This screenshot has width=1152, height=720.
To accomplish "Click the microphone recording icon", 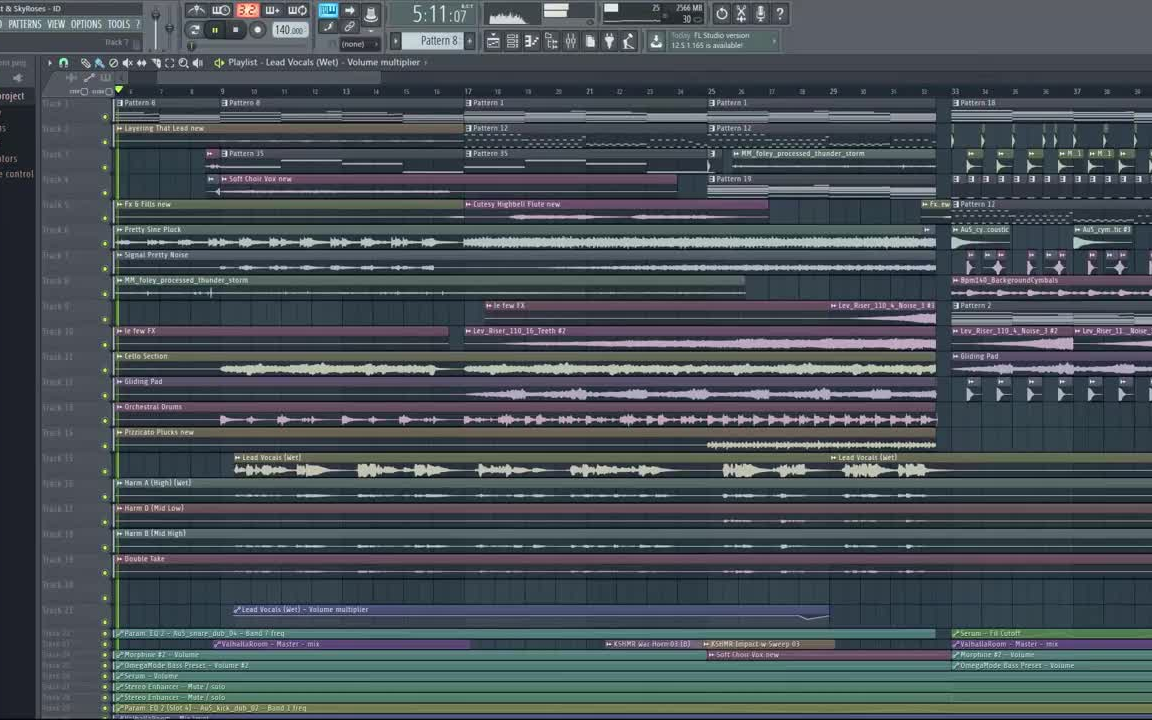I will coord(760,13).
